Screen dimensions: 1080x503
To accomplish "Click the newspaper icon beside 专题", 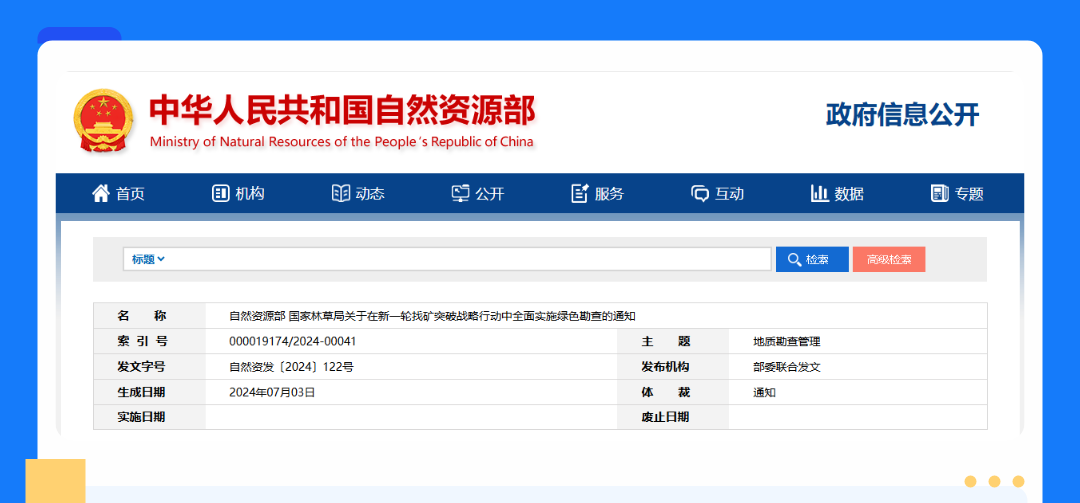I will click(x=939, y=194).
